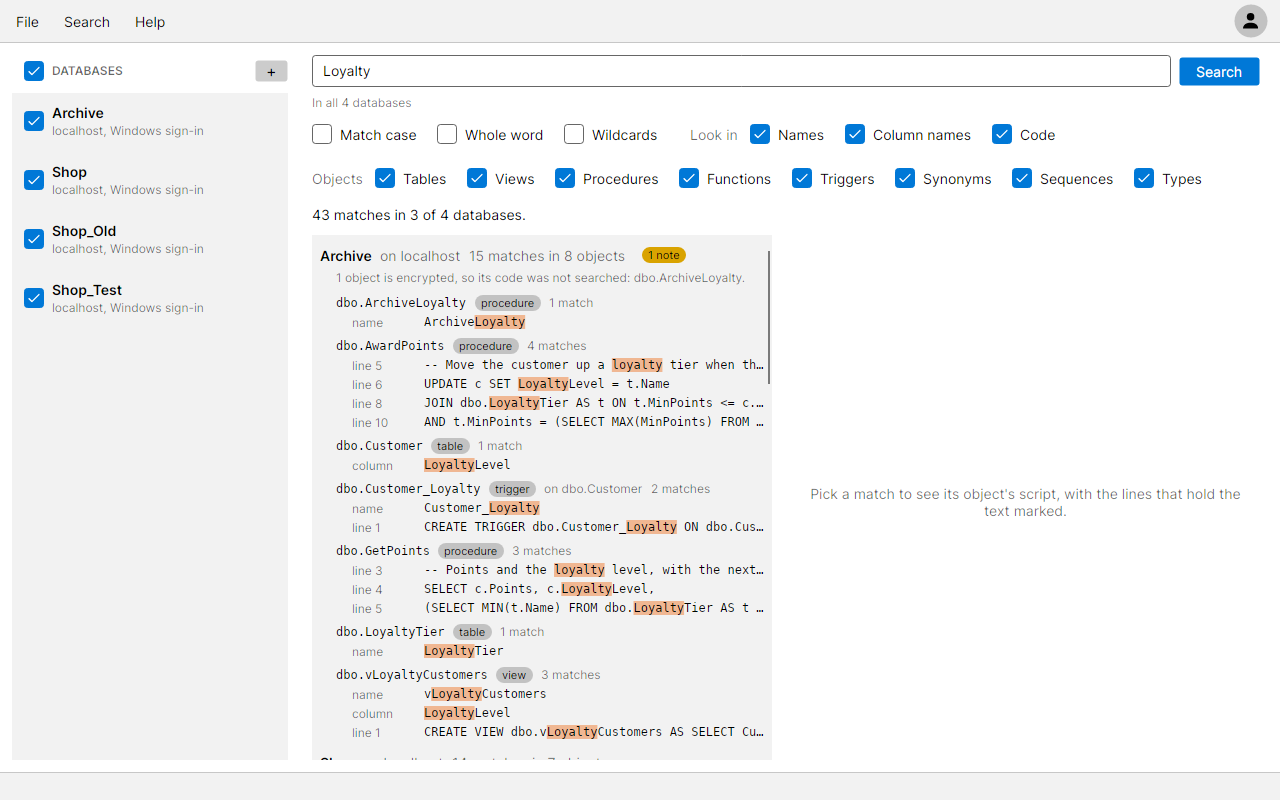The image size is (1280, 800).
Task: Select the Shop database name in sidebar
Action: (69, 172)
